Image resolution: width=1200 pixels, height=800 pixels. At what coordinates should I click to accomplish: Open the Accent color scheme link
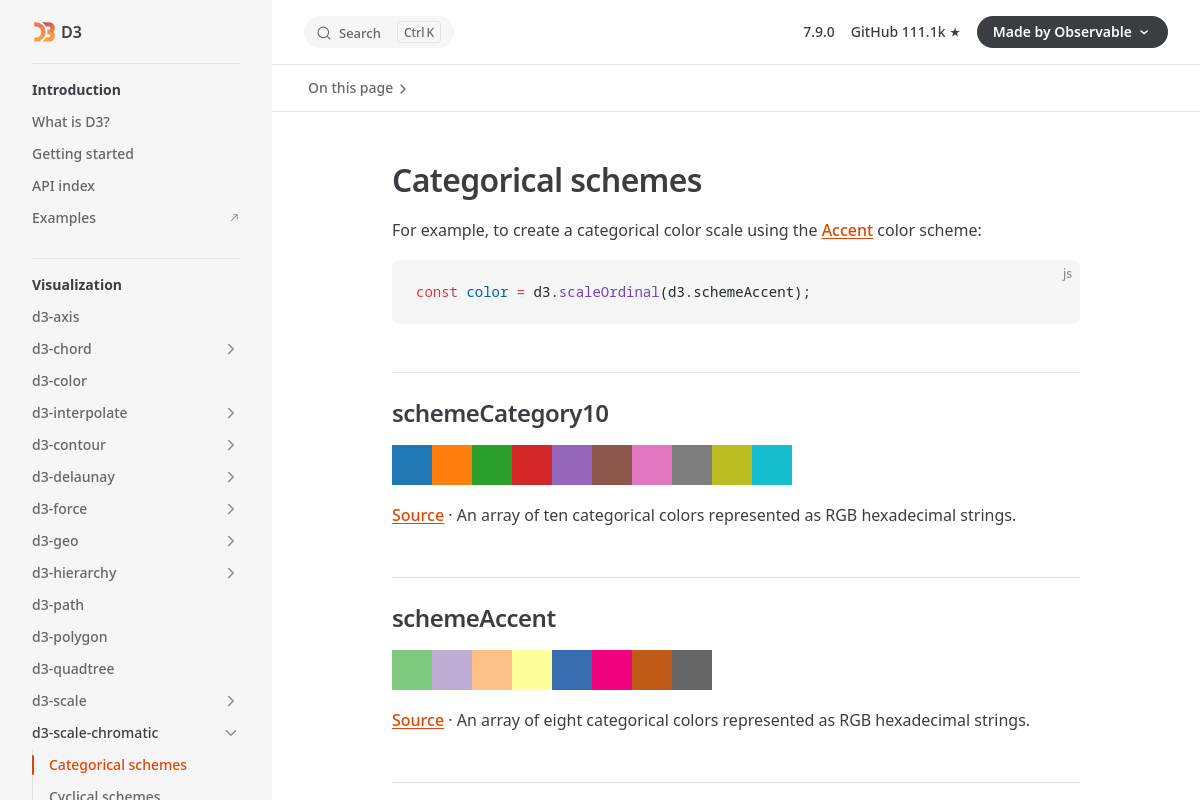point(847,230)
